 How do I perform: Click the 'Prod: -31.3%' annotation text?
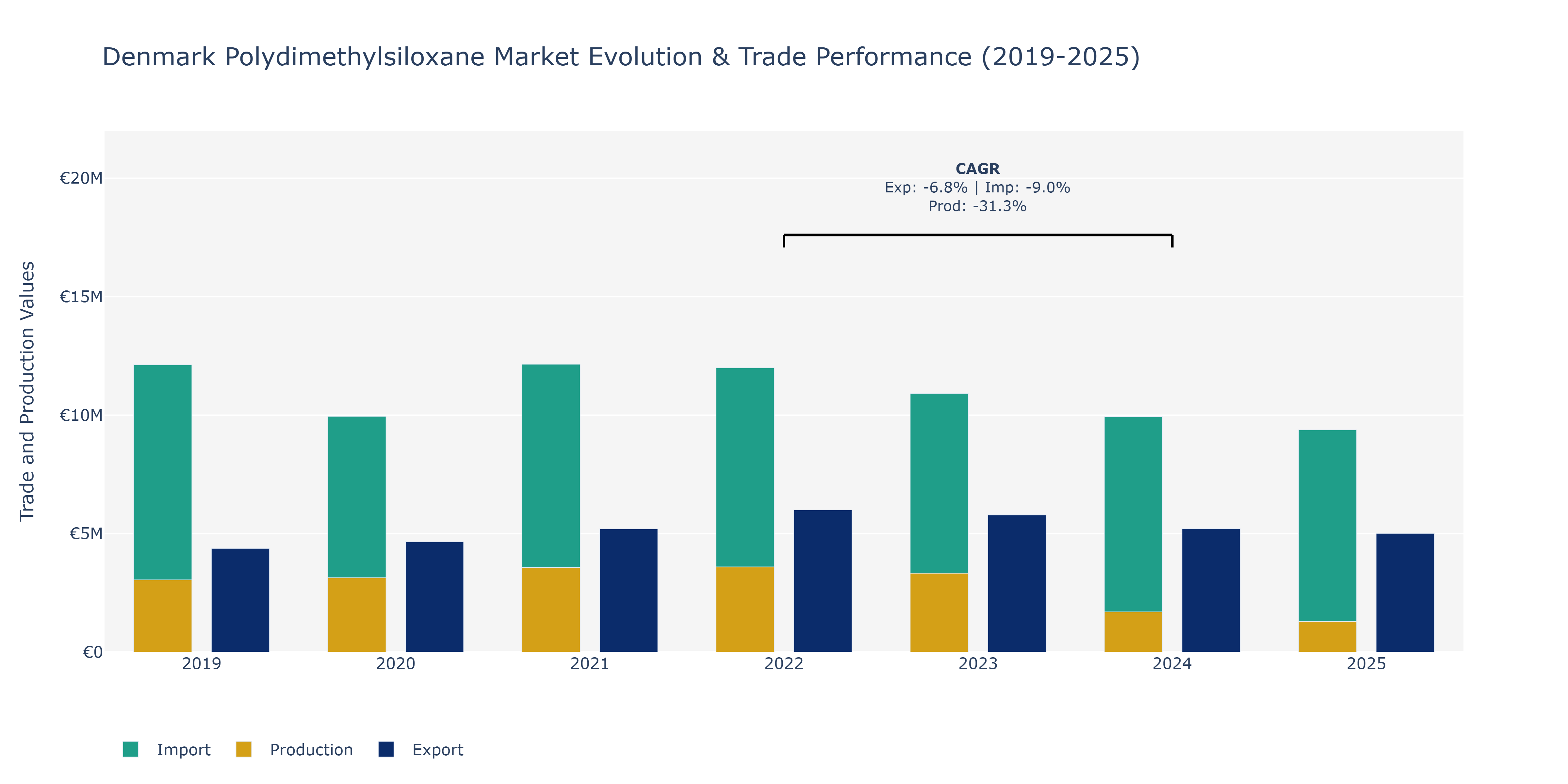click(x=978, y=206)
